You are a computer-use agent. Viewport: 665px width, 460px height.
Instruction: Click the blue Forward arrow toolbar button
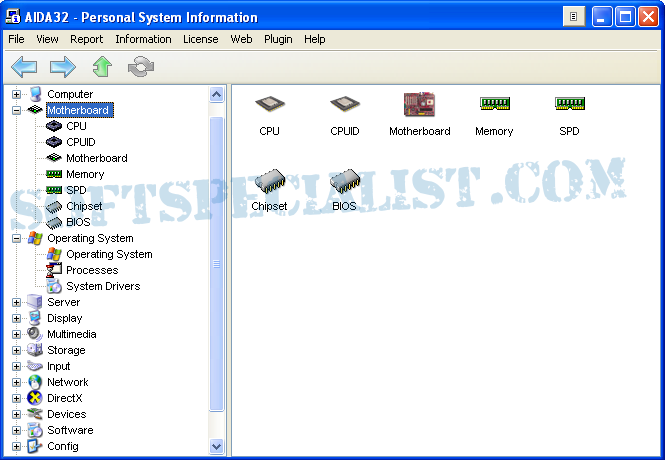point(62,67)
